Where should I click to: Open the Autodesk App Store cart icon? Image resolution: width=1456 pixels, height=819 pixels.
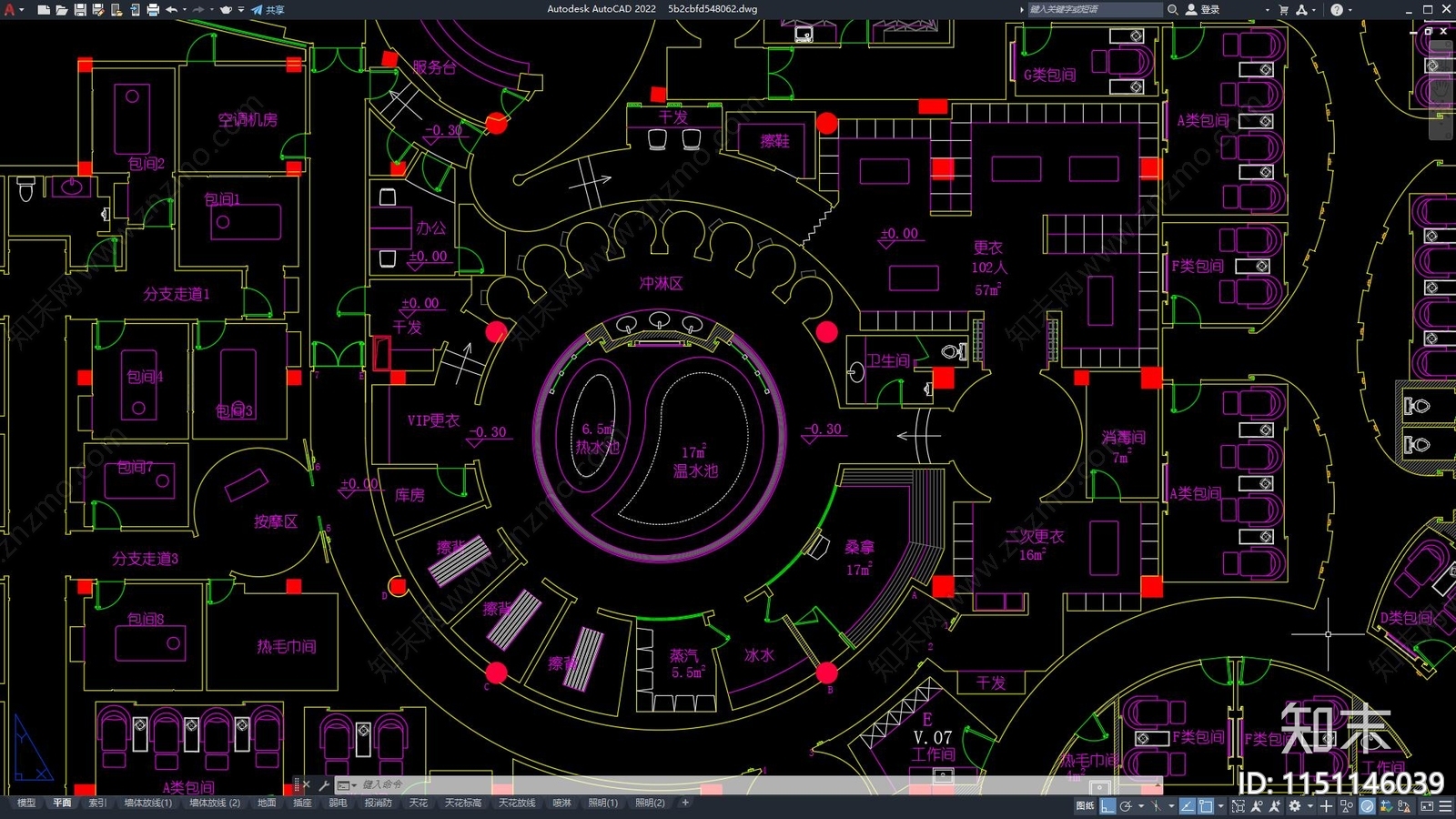(1284, 10)
